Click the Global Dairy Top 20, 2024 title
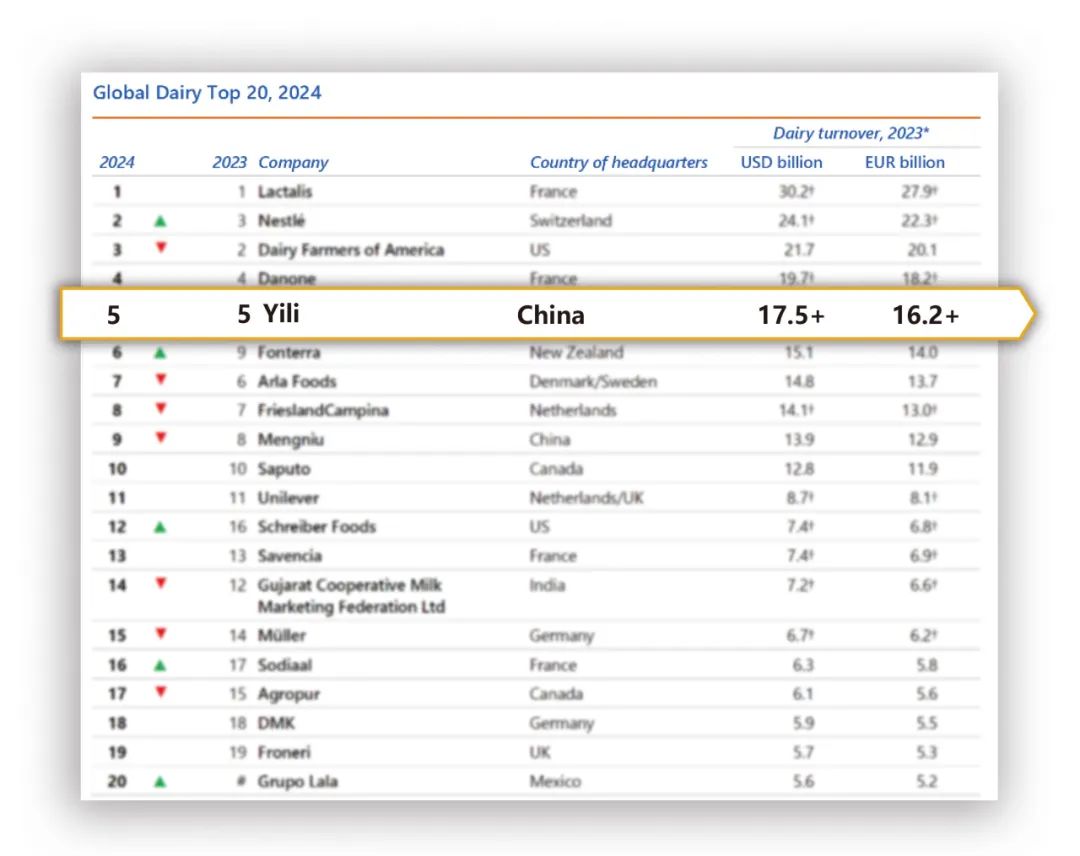The image size is (1080, 856). pyautogui.click(x=207, y=92)
